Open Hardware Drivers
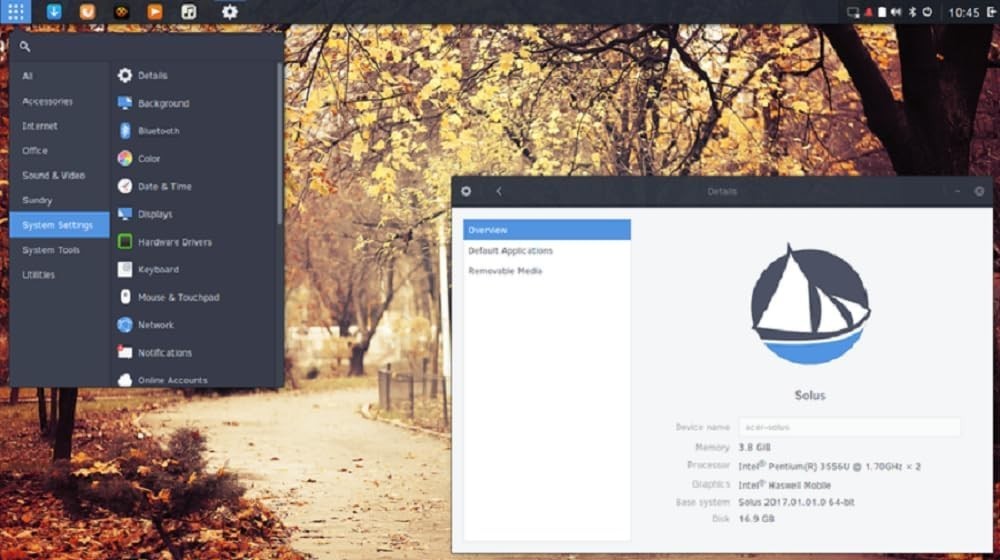The width and height of the screenshot is (1000, 560). [x=195, y=242]
